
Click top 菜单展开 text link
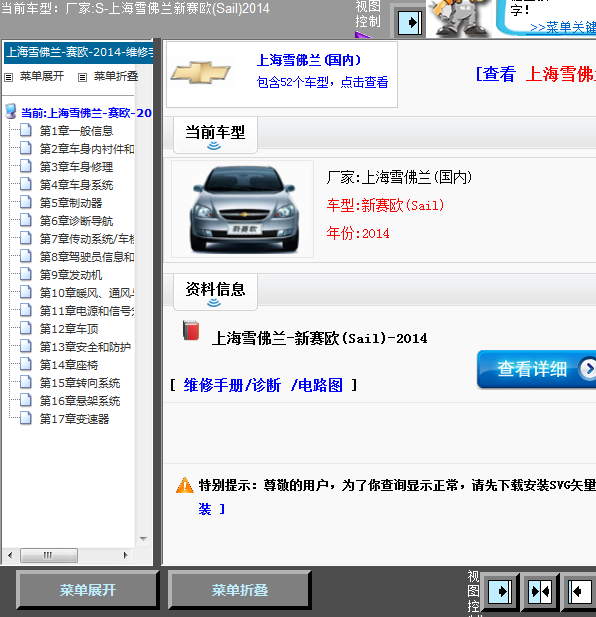coord(42,76)
